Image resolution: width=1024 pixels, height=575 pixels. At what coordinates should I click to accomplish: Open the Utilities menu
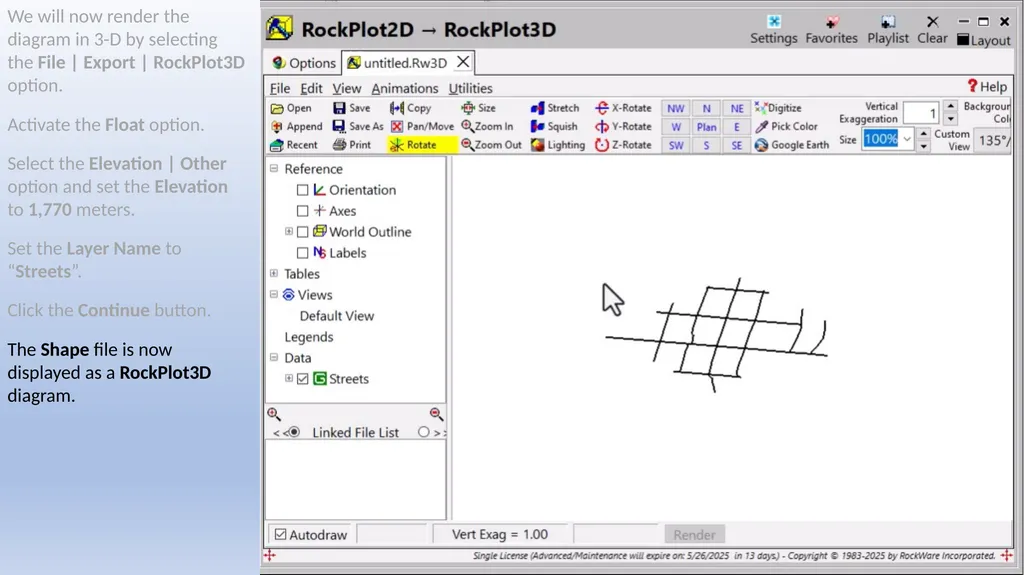(x=470, y=88)
